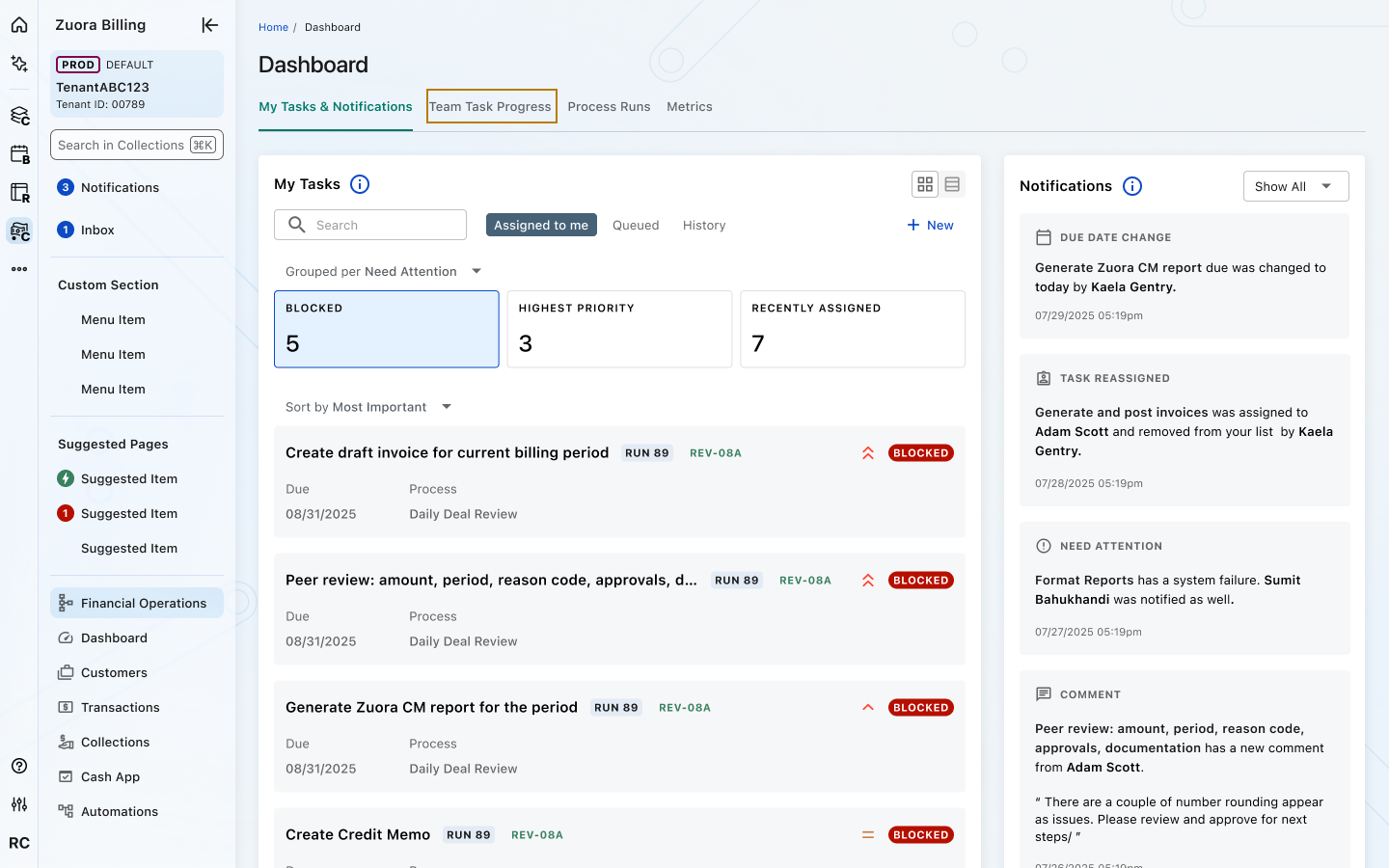
Task: Collapse the Zuora Billing sidebar
Action: 209,25
